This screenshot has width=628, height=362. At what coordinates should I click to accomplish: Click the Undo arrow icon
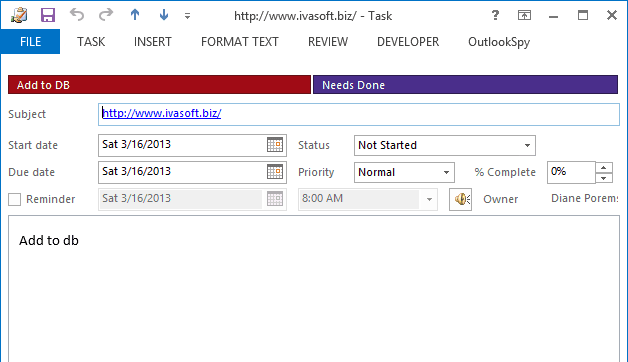click(x=76, y=15)
